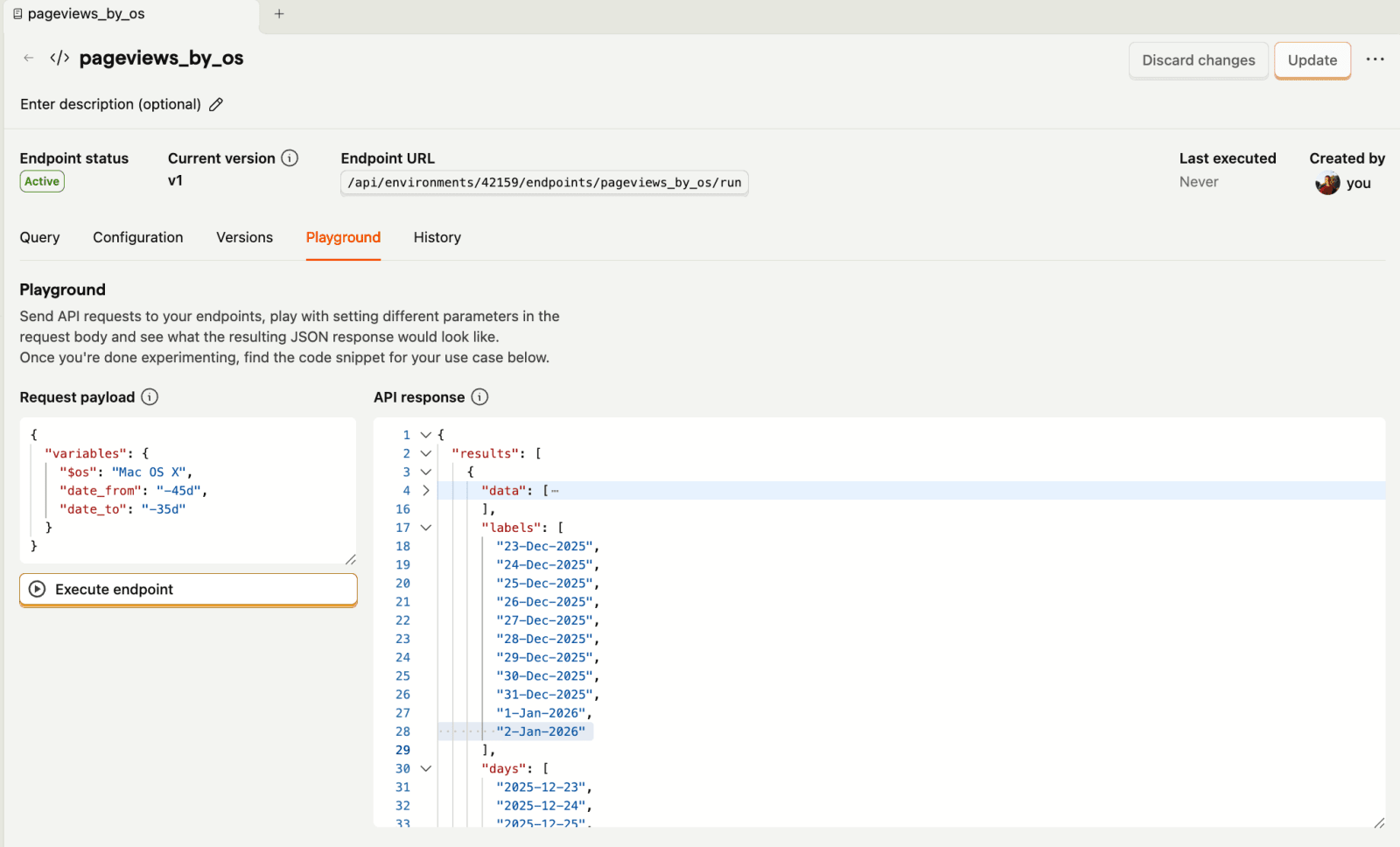This screenshot has height=847, width=1400.
Task: Click the play icon on Execute endpoint
Action: (x=36, y=589)
